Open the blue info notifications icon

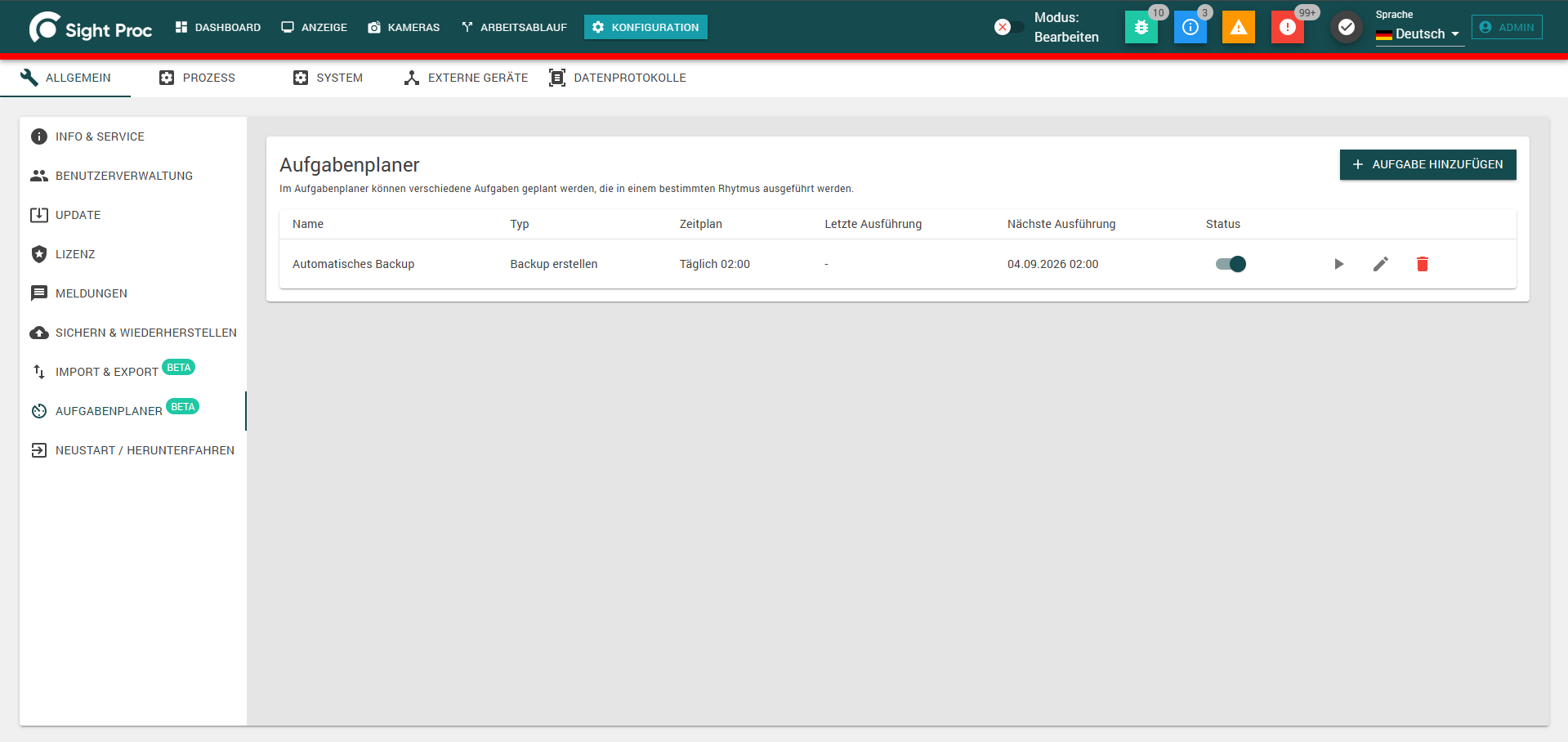[1190, 27]
